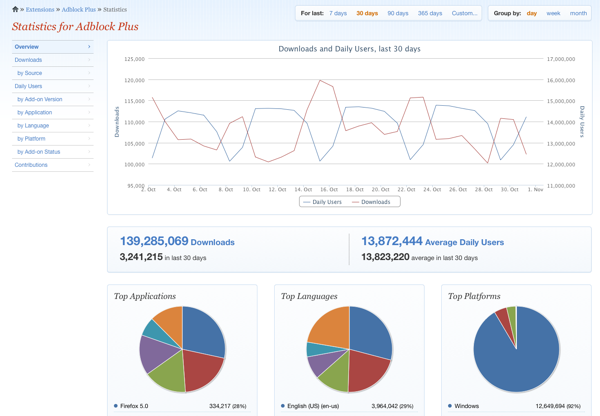Image resolution: width=600 pixels, height=416 pixels.
Task: Go to the home icon in breadcrumb
Action: [15, 9]
